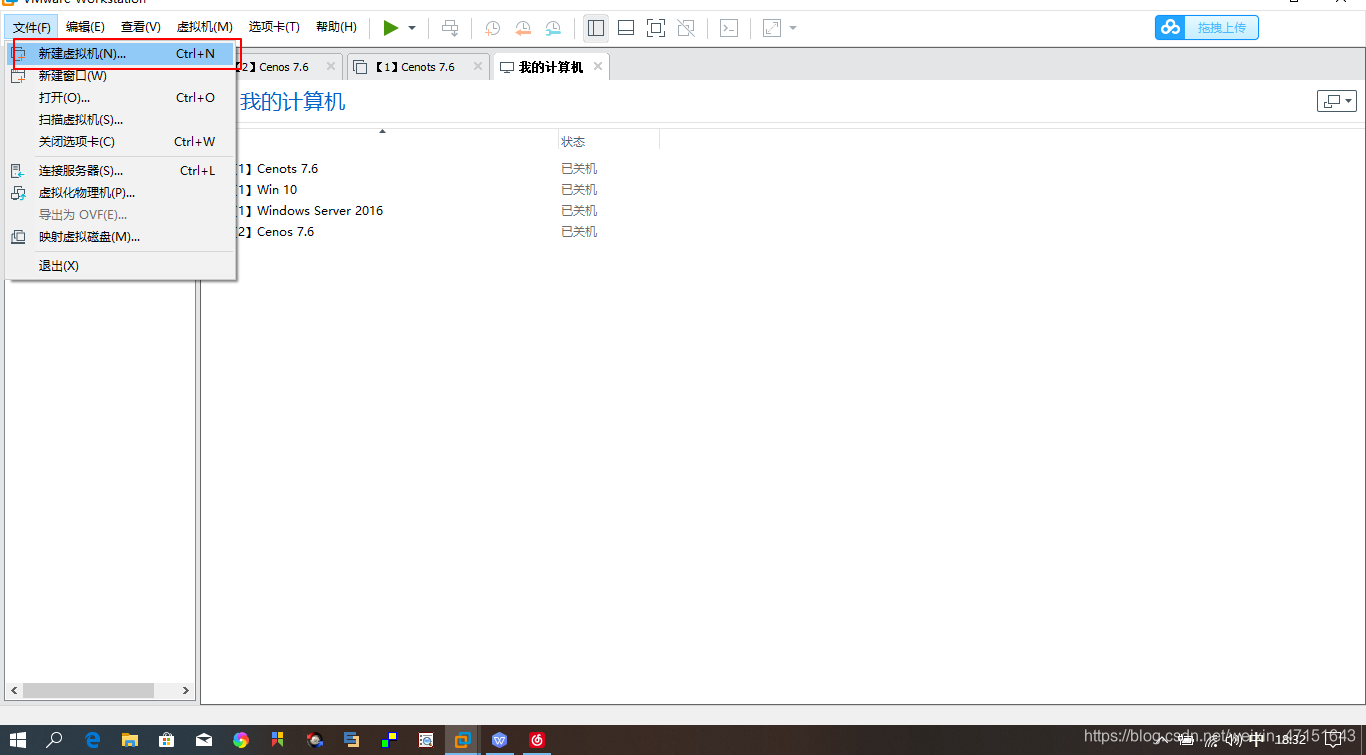Click the Take Snapshot clock icon
Image resolution: width=1366 pixels, height=755 pixels.
coord(493,28)
